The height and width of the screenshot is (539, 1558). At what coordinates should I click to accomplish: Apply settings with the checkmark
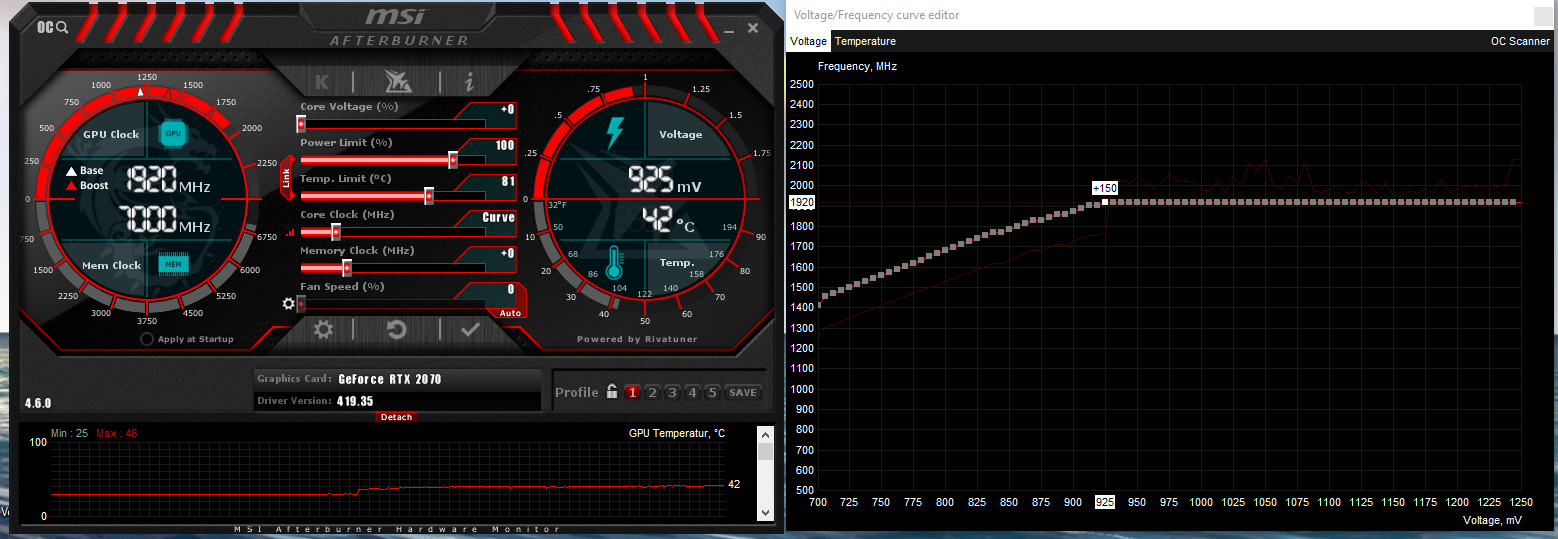tap(470, 329)
